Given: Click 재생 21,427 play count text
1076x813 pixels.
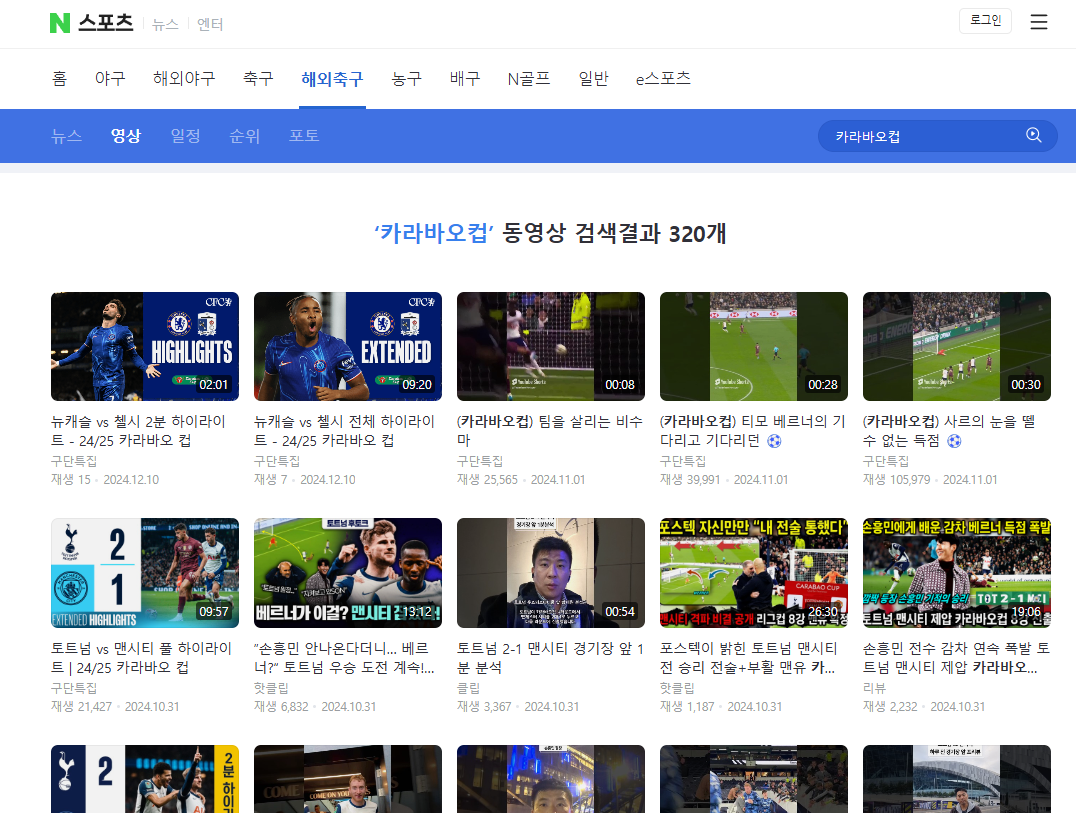Looking at the screenshot, I should pos(81,707).
